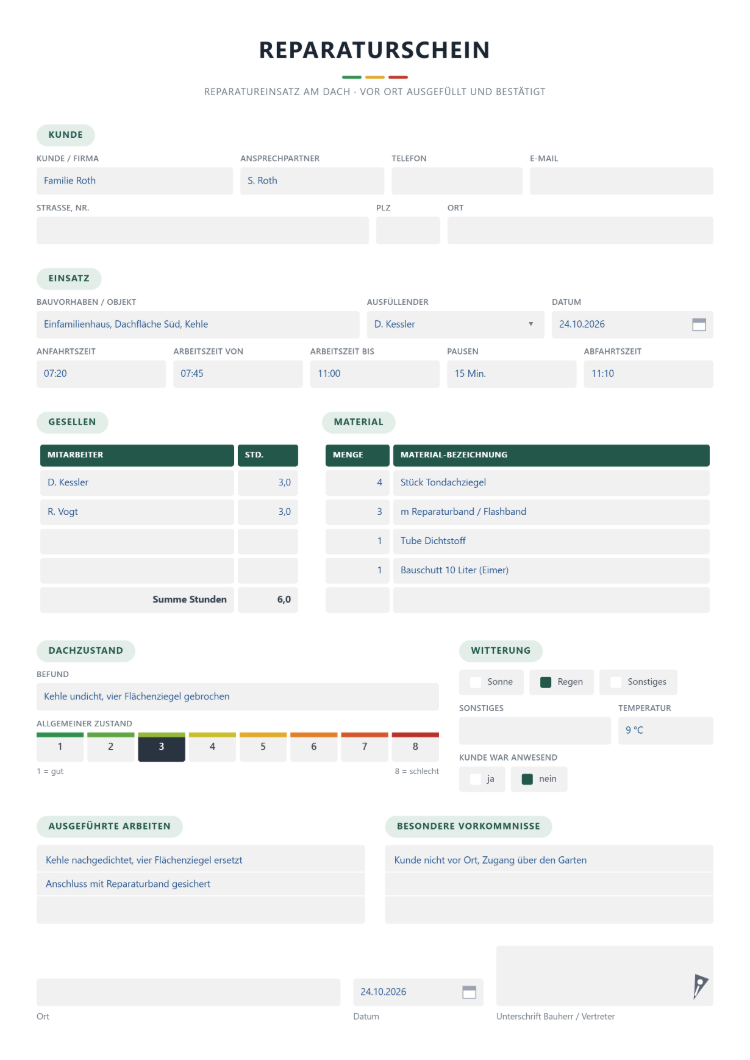Viewport: 750px width, 1060px height.
Task: Edit Menge cell for Bauschutt row
Action: 358,571
